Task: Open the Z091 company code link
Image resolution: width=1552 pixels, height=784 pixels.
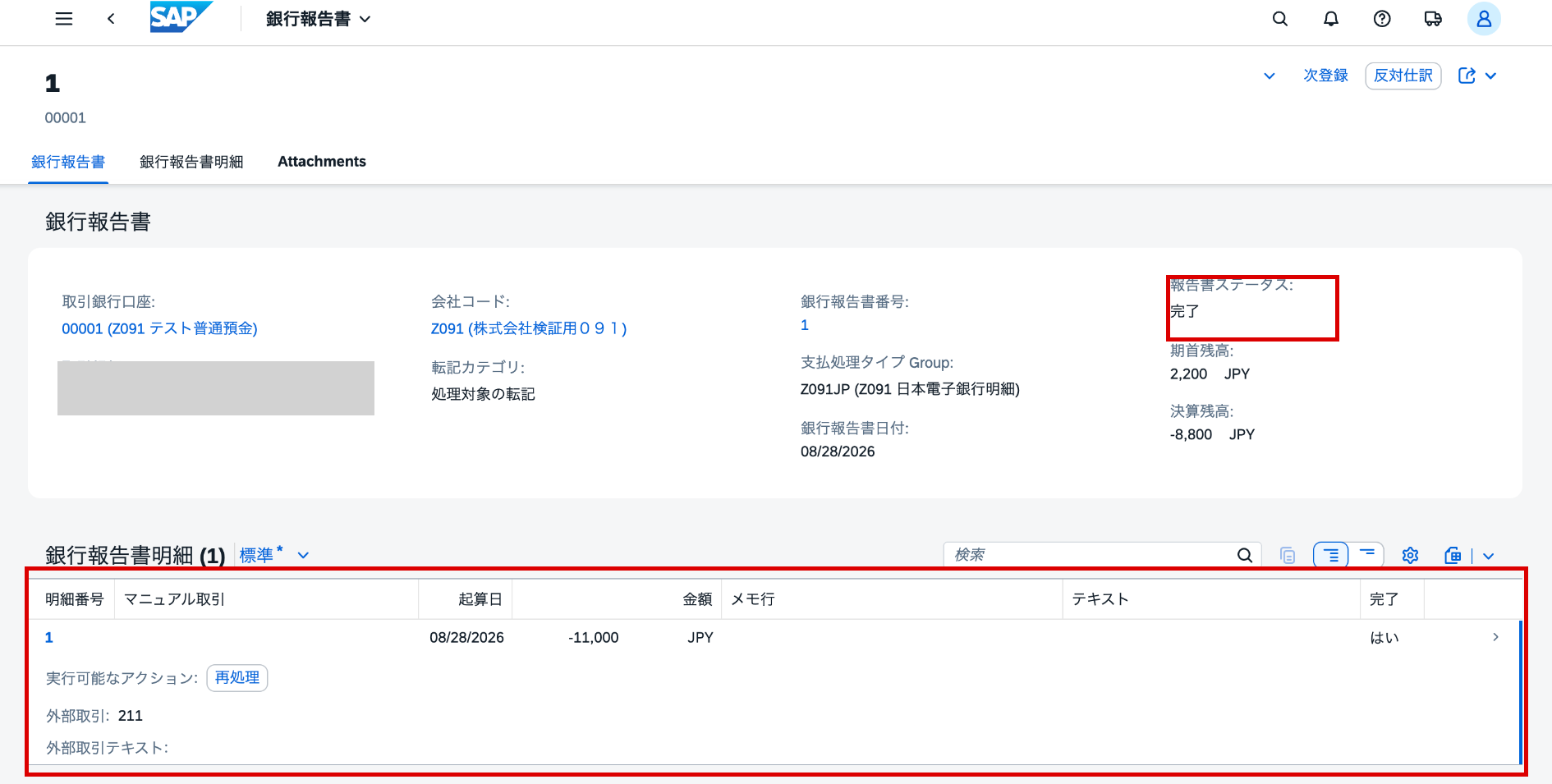Action: (529, 328)
